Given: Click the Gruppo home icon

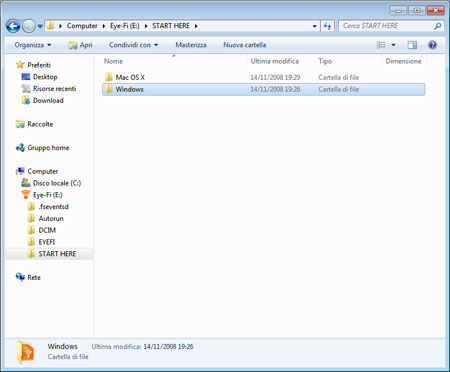Looking at the screenshot, I should (x=20, y=147).
